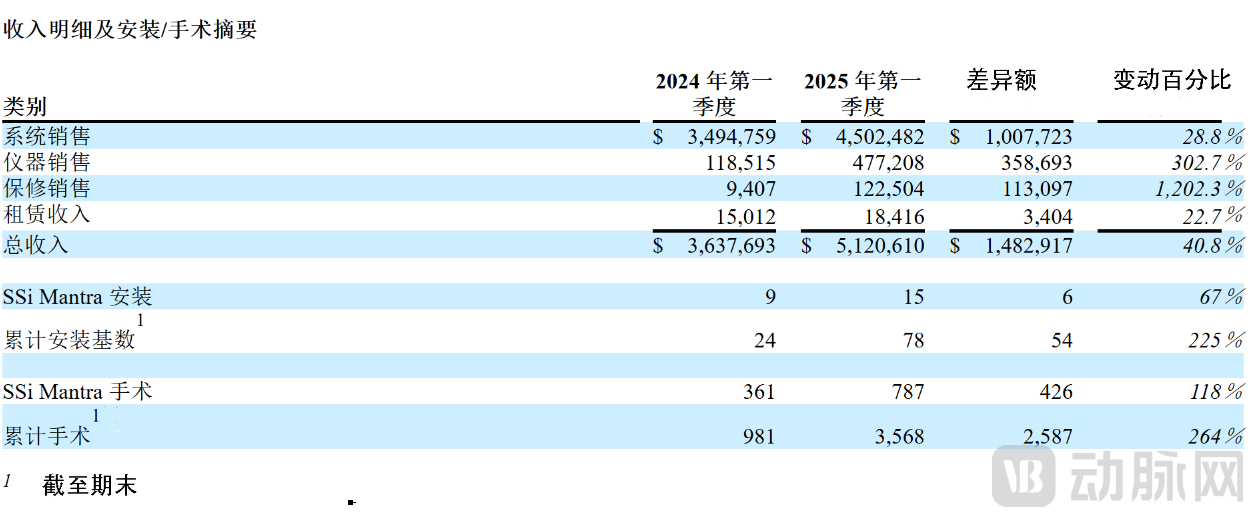The height and width of the screenshot is (517, 1253).
Task: Select the 差异额 column header
Action: 1001,81
